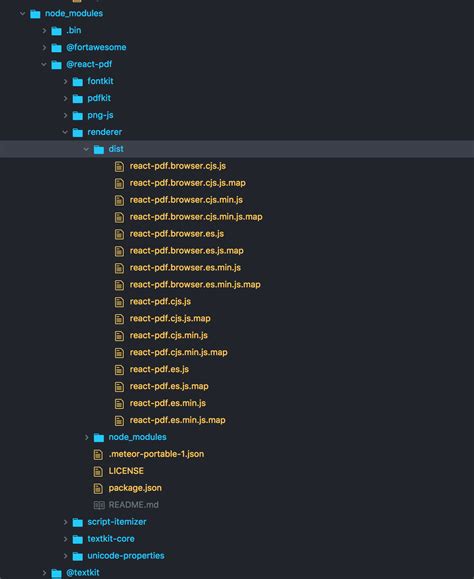
Task: Expand the textkit-core folder chevron
Action: tap(65, 539)
